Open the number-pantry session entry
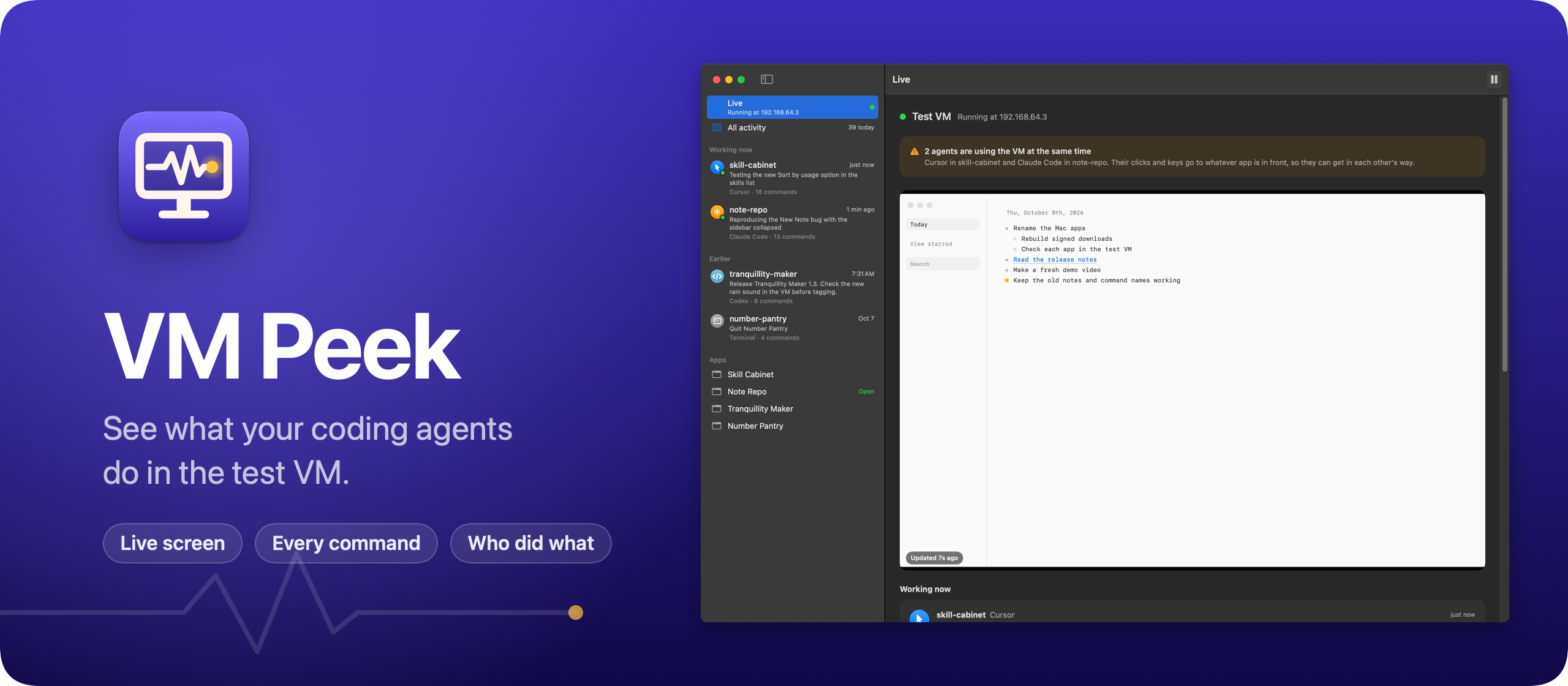The width and height of the screenshot is (1568, 686). (792, 328)
